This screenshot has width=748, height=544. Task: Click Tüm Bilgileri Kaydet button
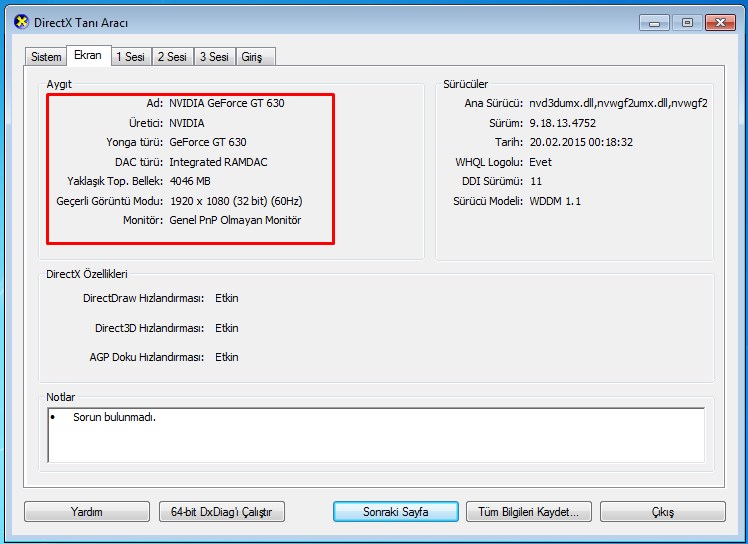528,511
